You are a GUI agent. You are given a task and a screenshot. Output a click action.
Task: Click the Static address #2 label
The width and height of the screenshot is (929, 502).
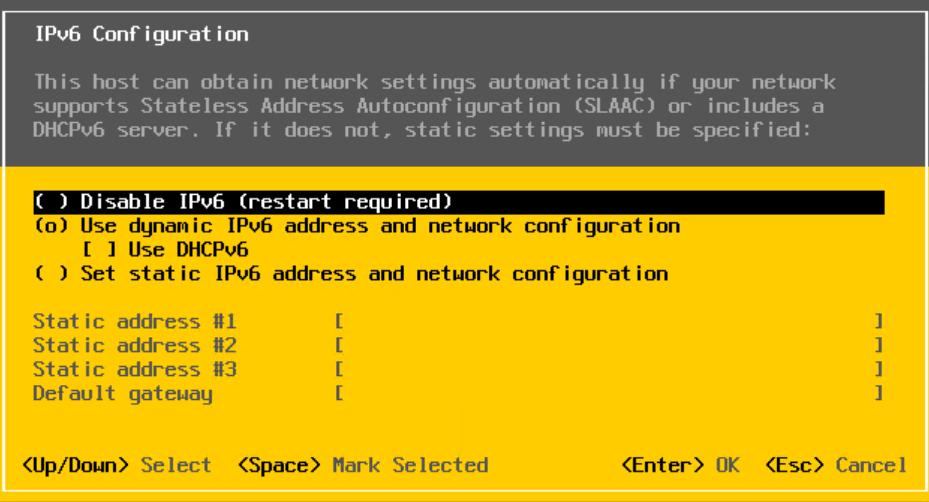coord(135,346)
